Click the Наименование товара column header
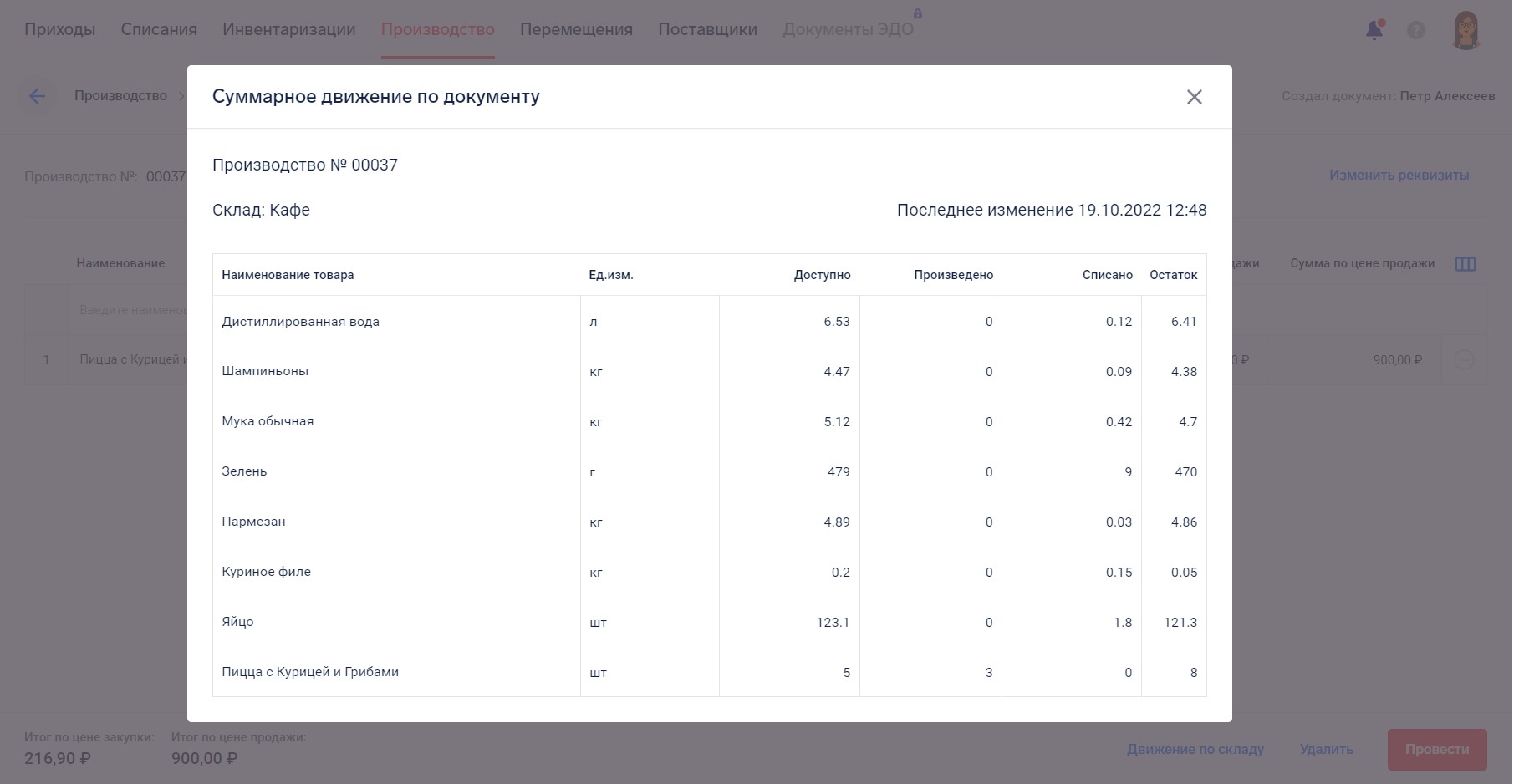The image size is (1514, 784). click(x=288, y=275)
